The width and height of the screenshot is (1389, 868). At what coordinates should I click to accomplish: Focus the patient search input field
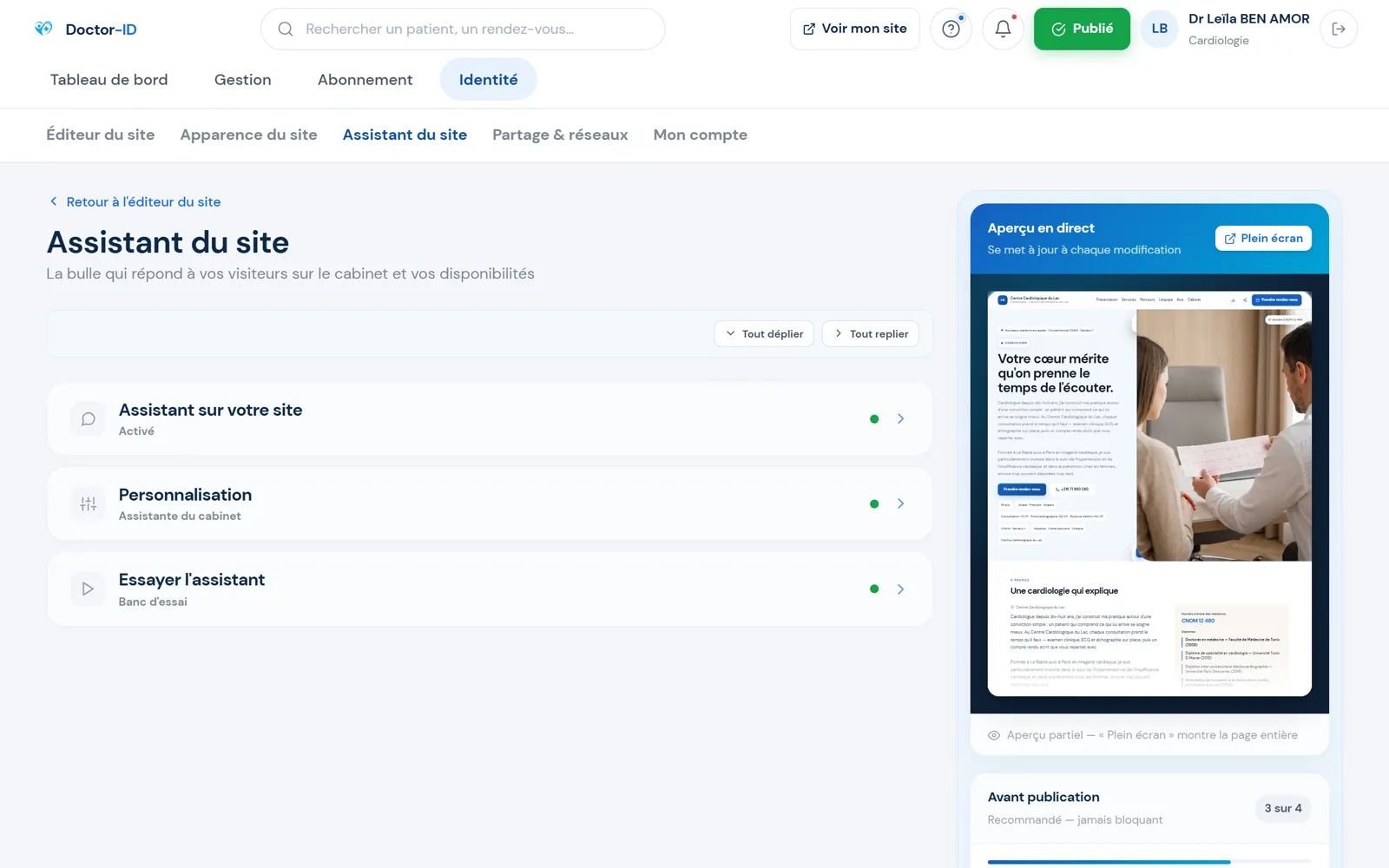tap(463, 30)
